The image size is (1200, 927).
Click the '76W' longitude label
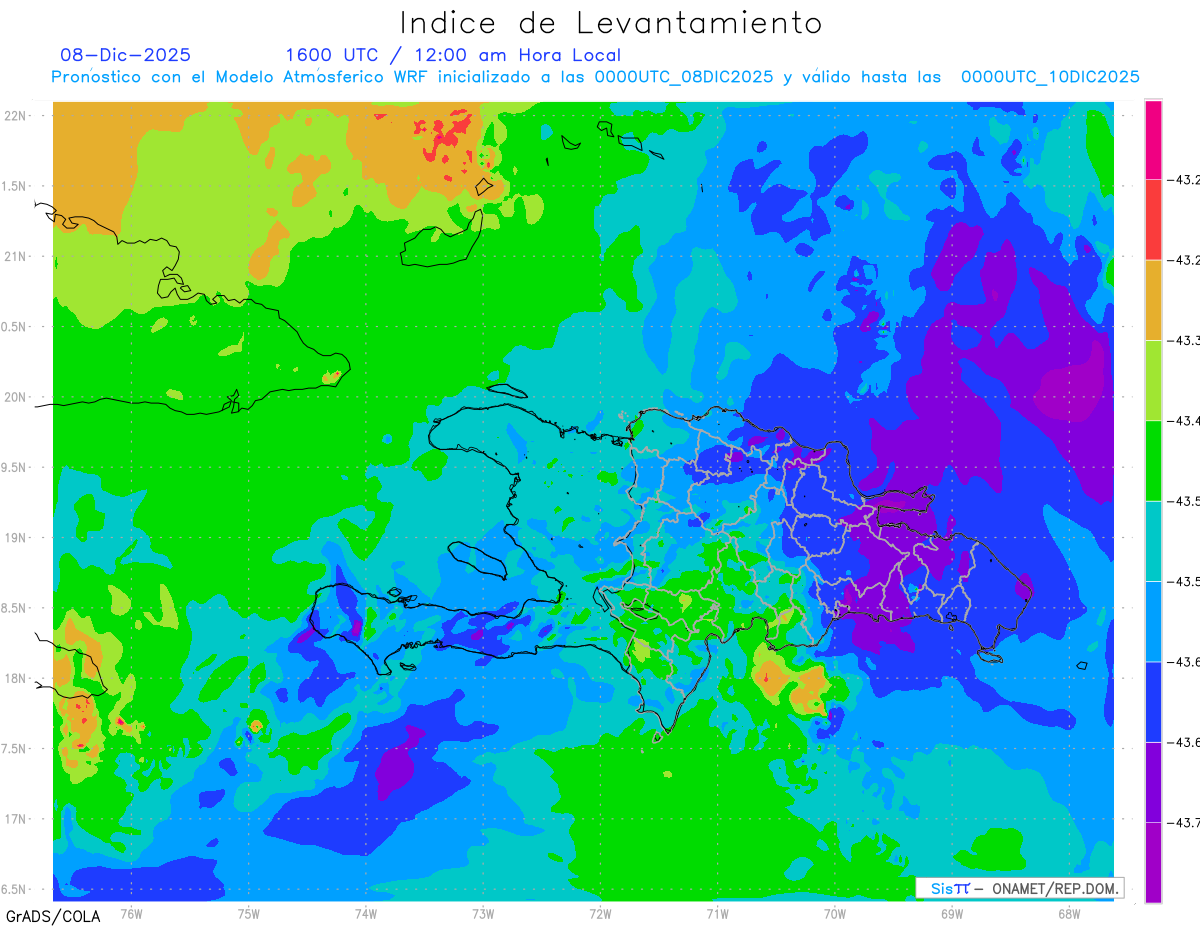tap(131, 913)
